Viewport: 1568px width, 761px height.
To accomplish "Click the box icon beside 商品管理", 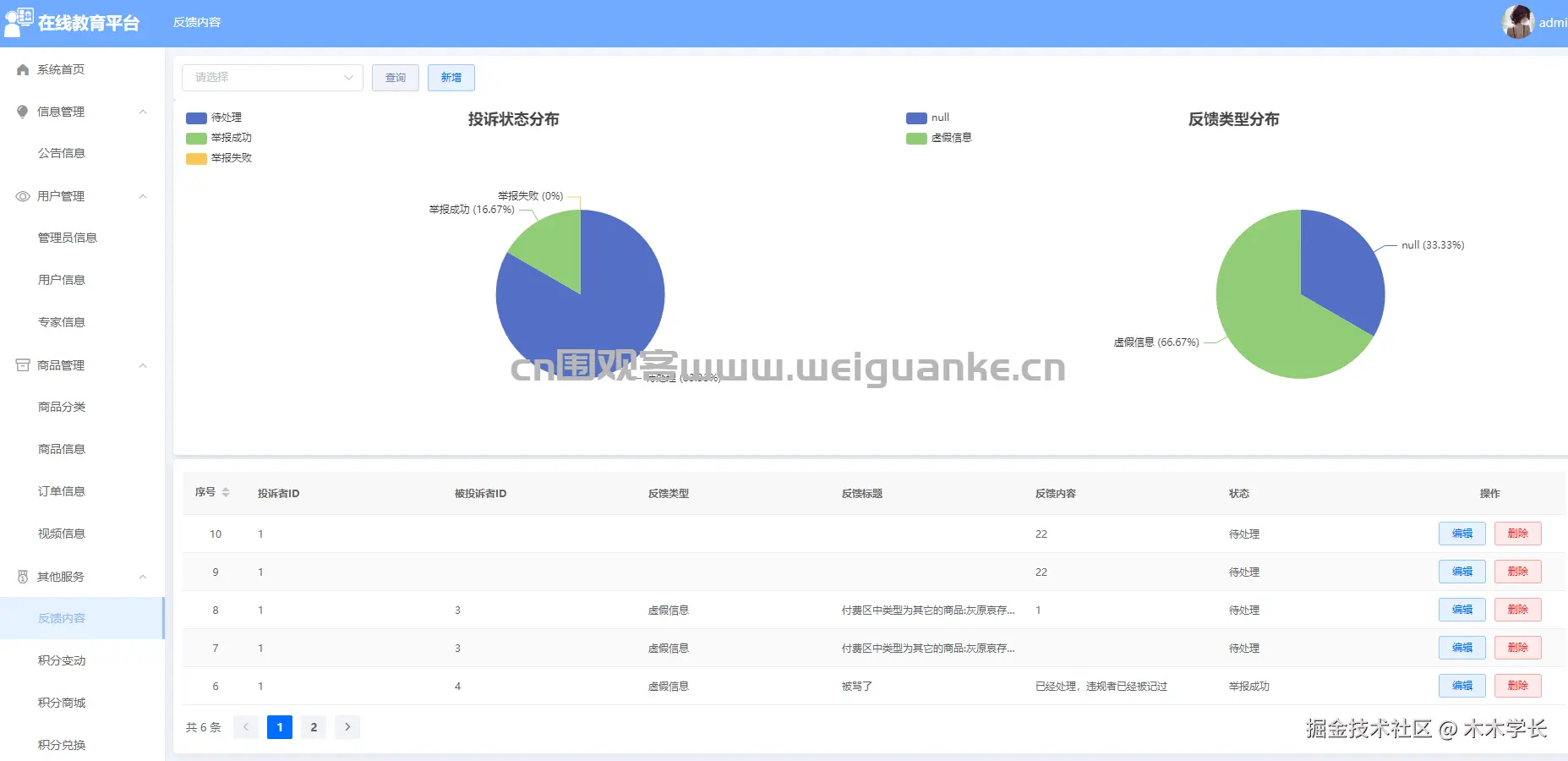I will 23,365.
